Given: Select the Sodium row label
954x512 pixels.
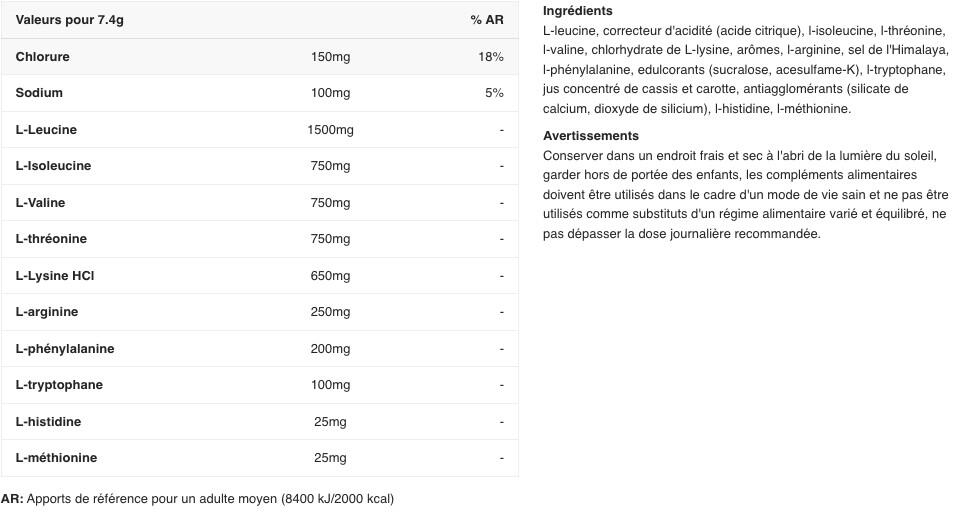Looking at the screenshot, I should [39, 93].
